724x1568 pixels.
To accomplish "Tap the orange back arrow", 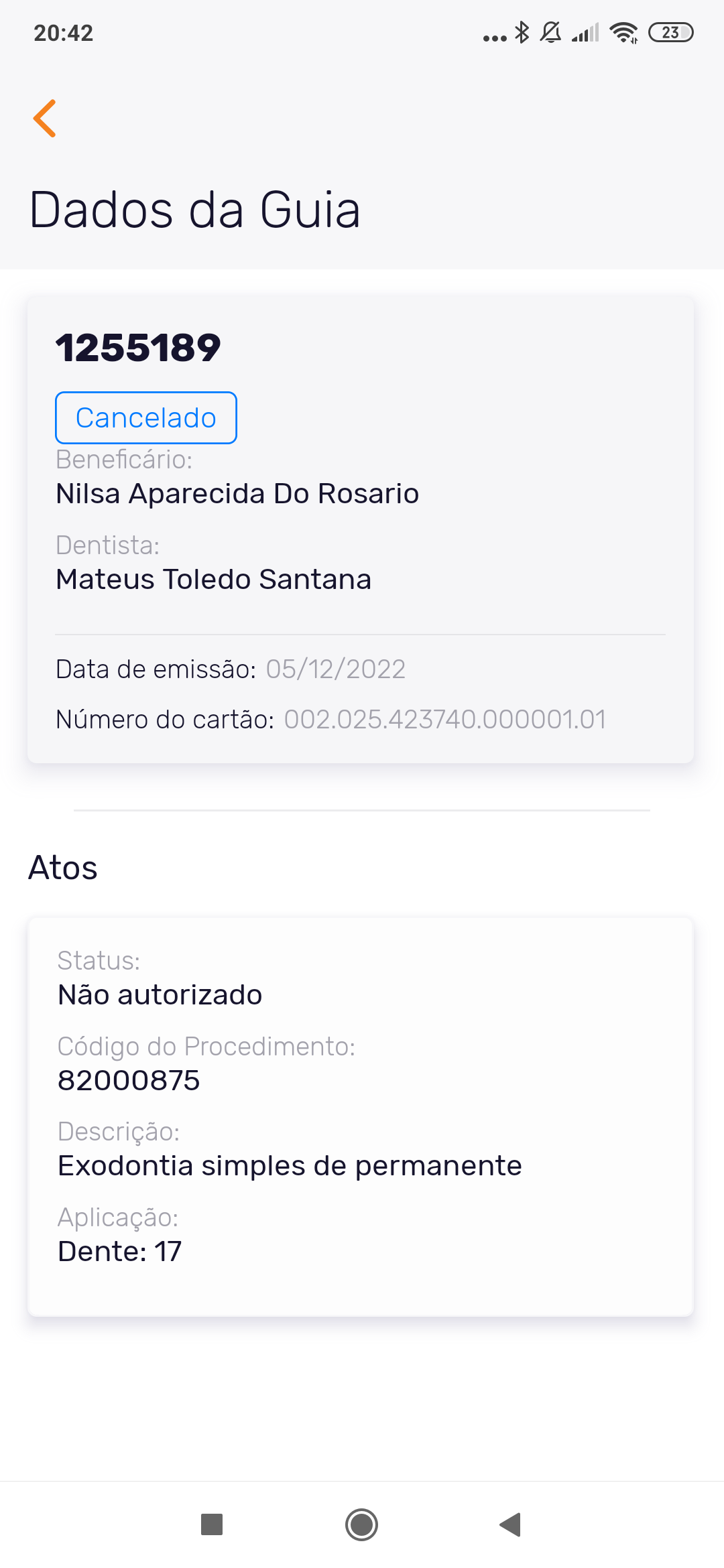I will tap(45, 119).
